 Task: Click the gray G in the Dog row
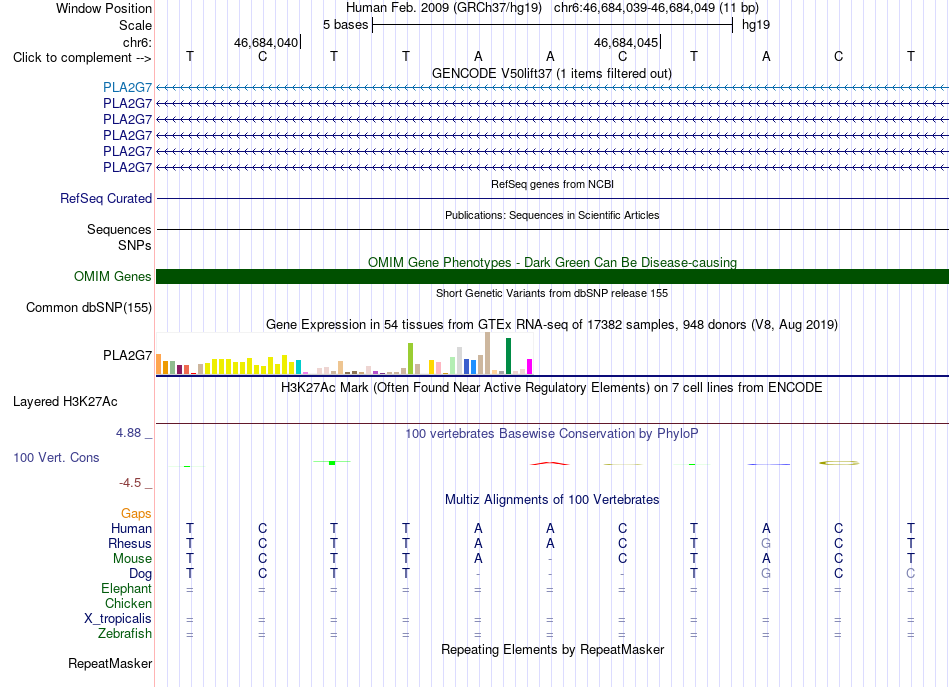(x=766, y=573)
